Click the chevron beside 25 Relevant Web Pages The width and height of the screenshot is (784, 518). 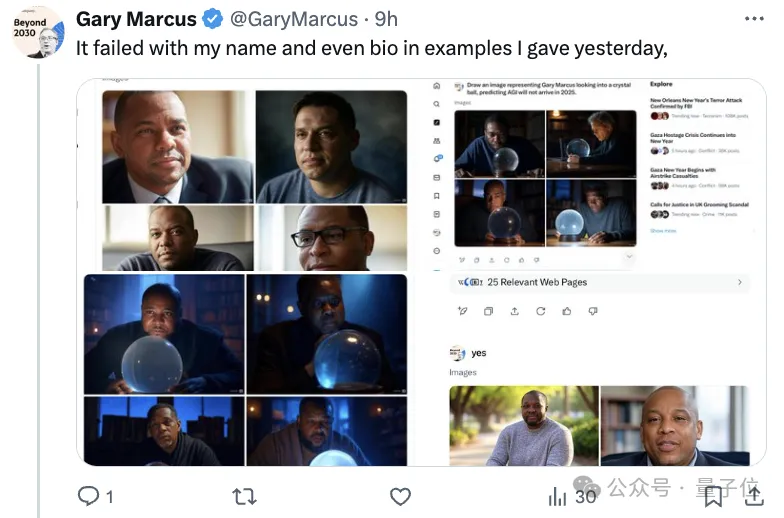pyautogui.click(x=740, y=282)
